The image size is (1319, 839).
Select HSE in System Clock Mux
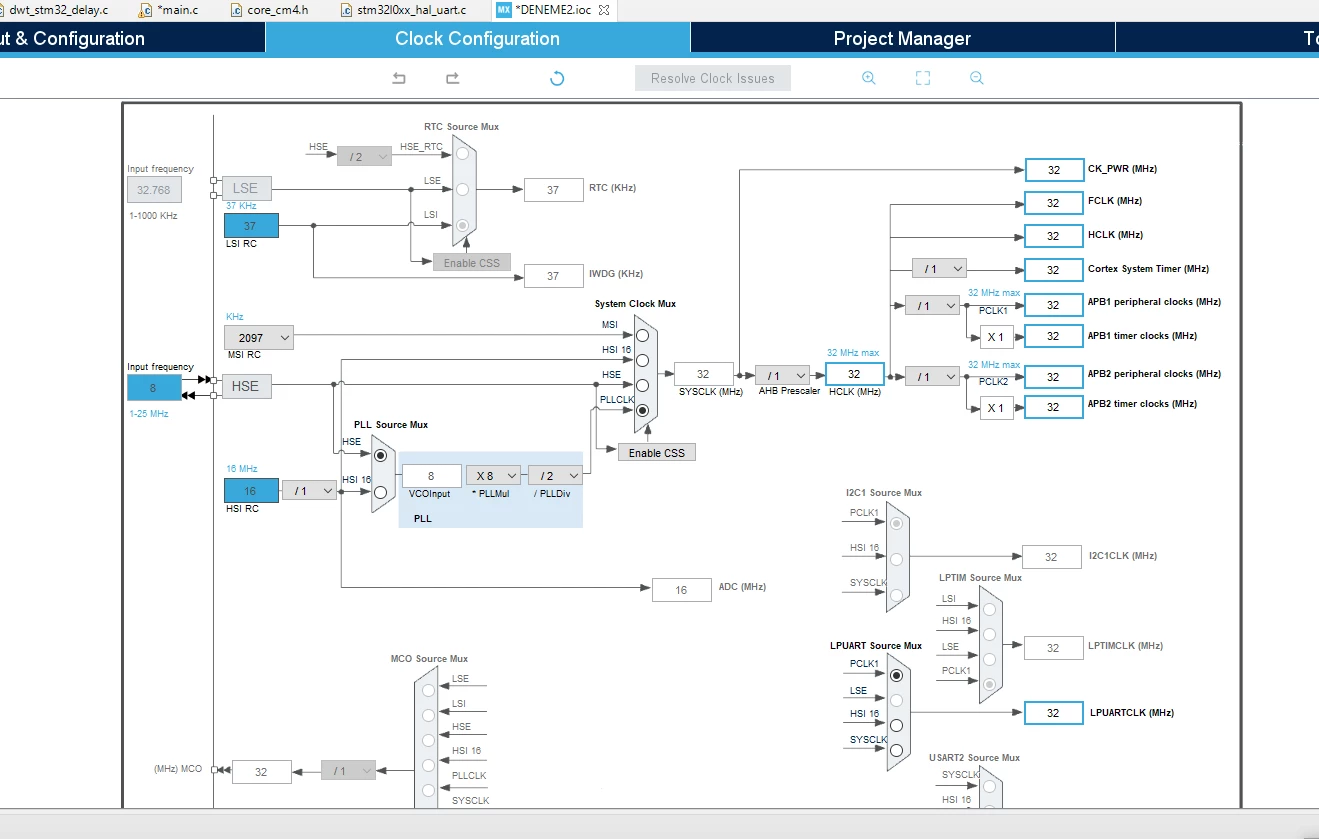point(642,385)
